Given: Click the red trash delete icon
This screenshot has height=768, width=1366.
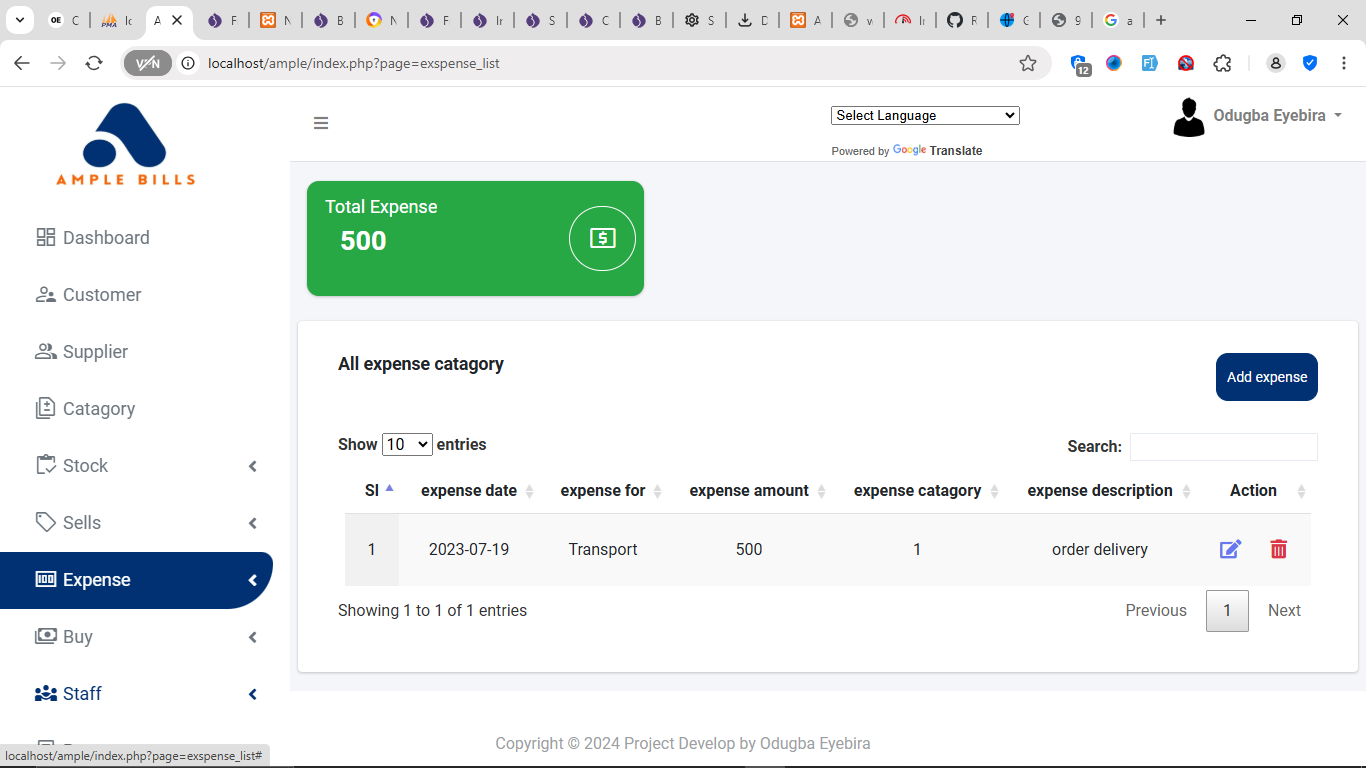Looking at the screenshot, I should (1278, 549).
